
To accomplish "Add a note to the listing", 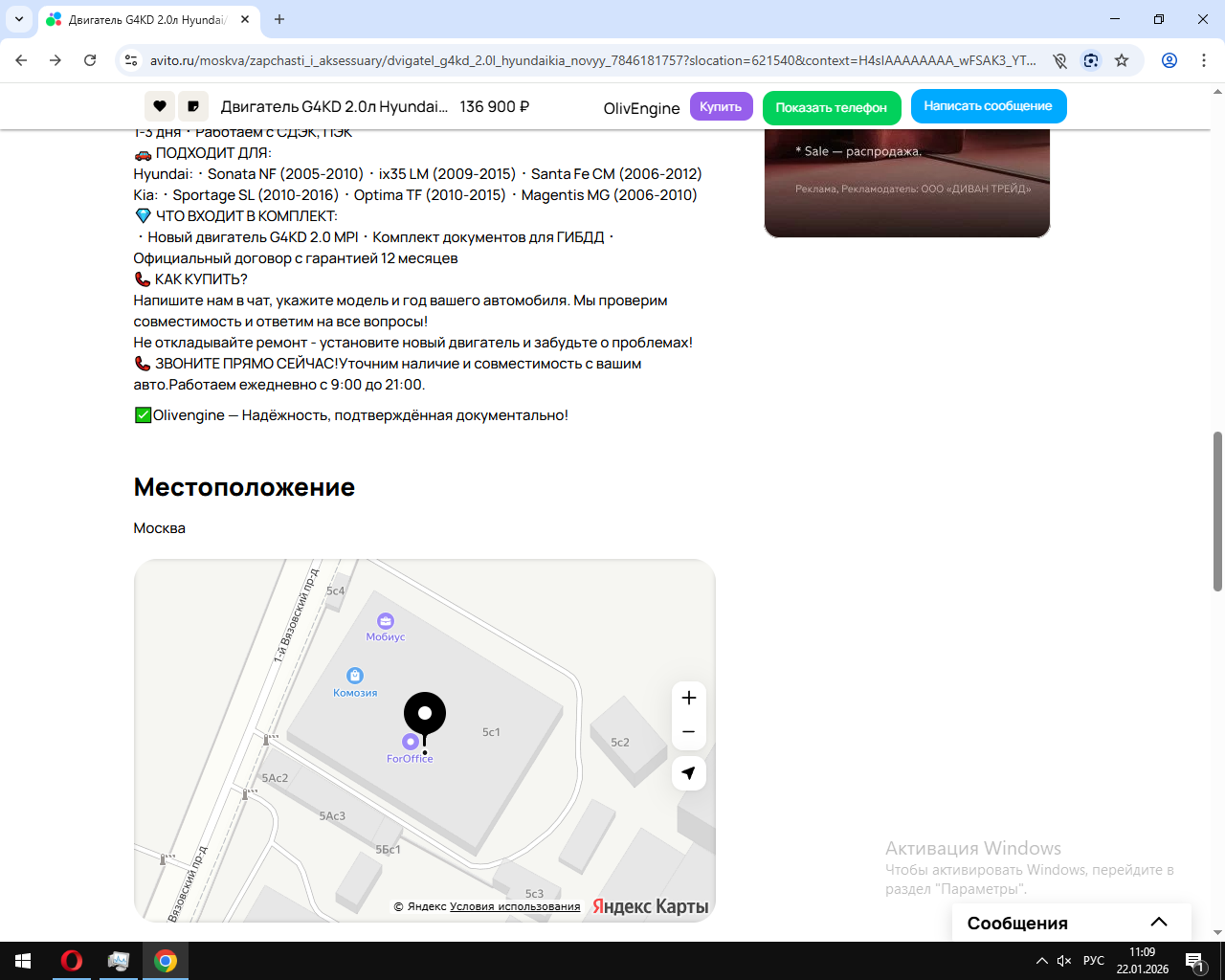I will 193,106.
